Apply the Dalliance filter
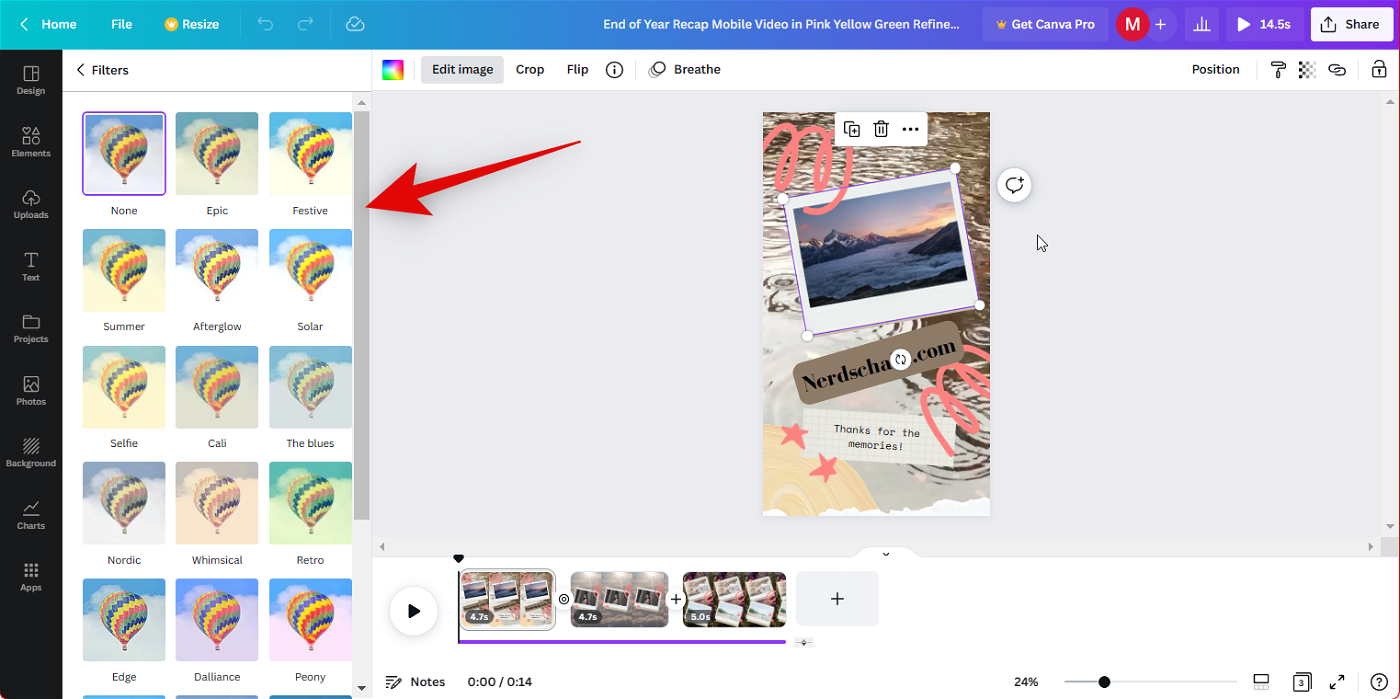This screenshot has height=699, width=1400. (217, 620)
